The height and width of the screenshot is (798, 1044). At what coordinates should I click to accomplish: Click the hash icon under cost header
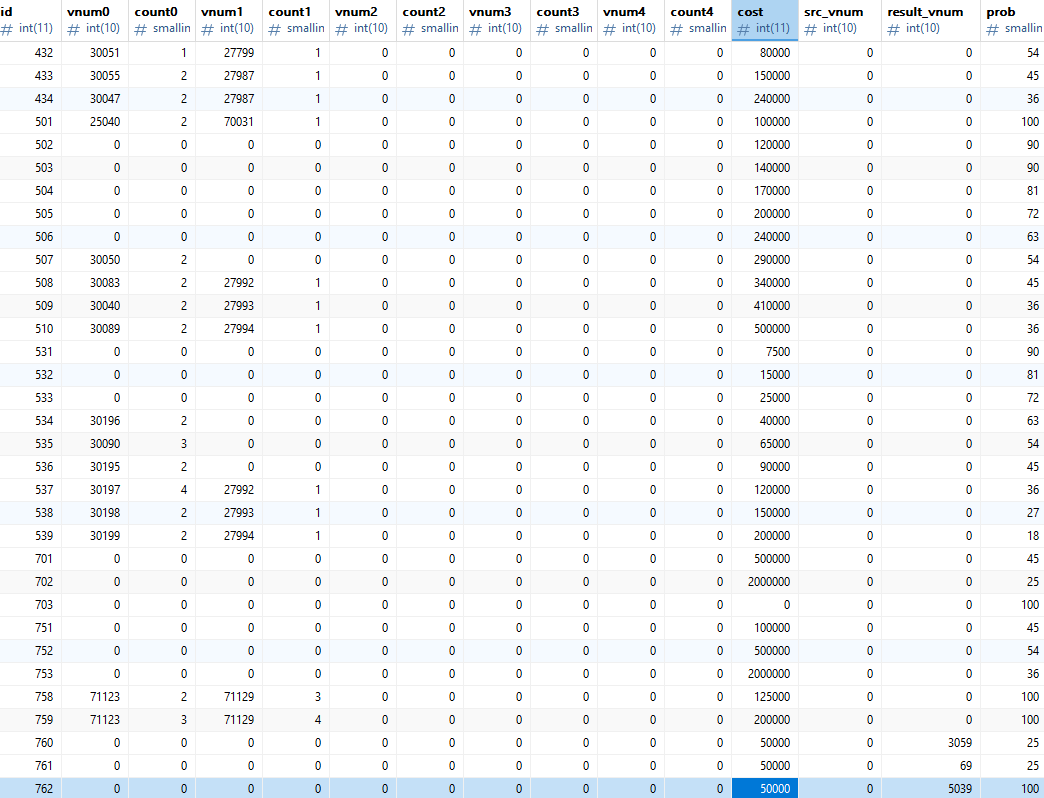(744, 28)
